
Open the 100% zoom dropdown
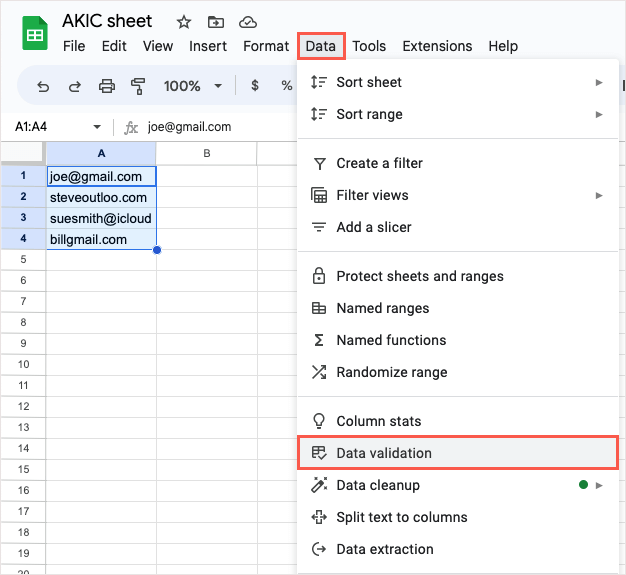tap(192, 86)
